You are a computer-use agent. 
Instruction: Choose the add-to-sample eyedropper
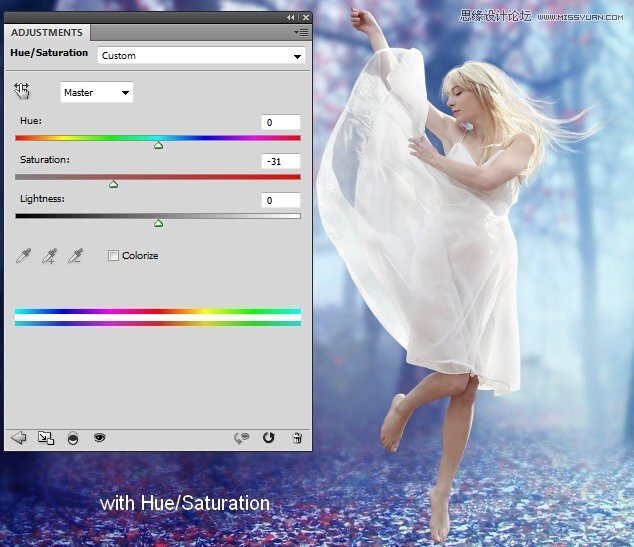coord(49,256)
